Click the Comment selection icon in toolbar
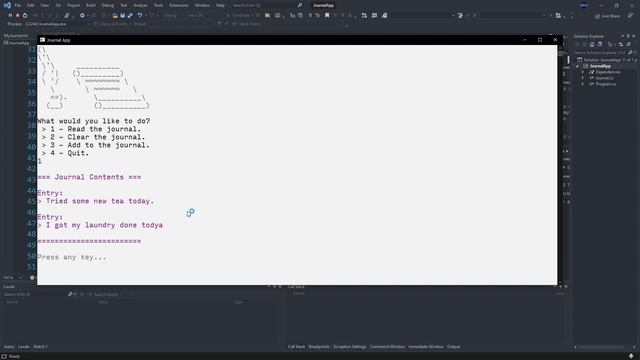Image resolution: width=640 pixels, height=360 pixels. coord(374,16)
